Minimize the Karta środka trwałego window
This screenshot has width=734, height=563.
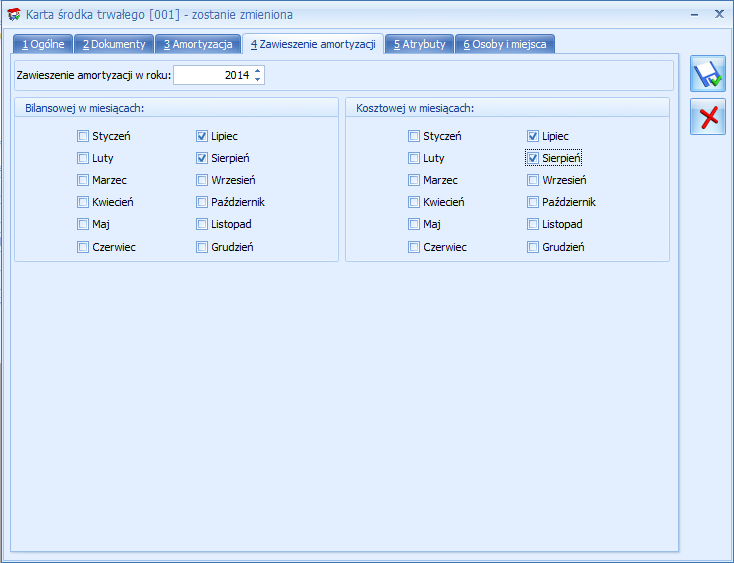[695, 15]
